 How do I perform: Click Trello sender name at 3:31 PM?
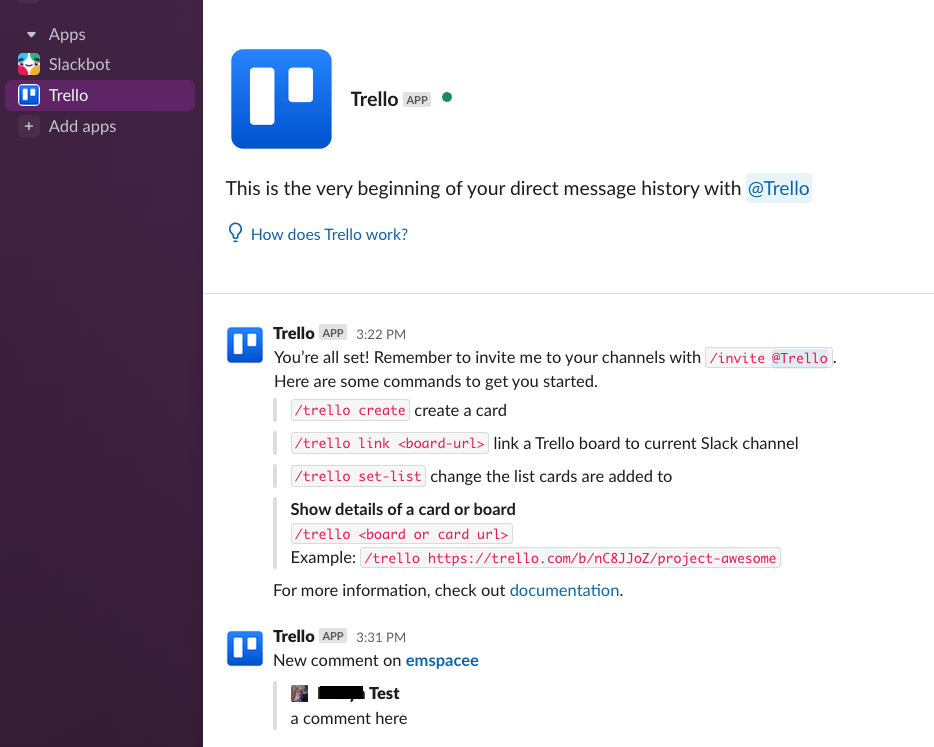click(x=294, y=636)
